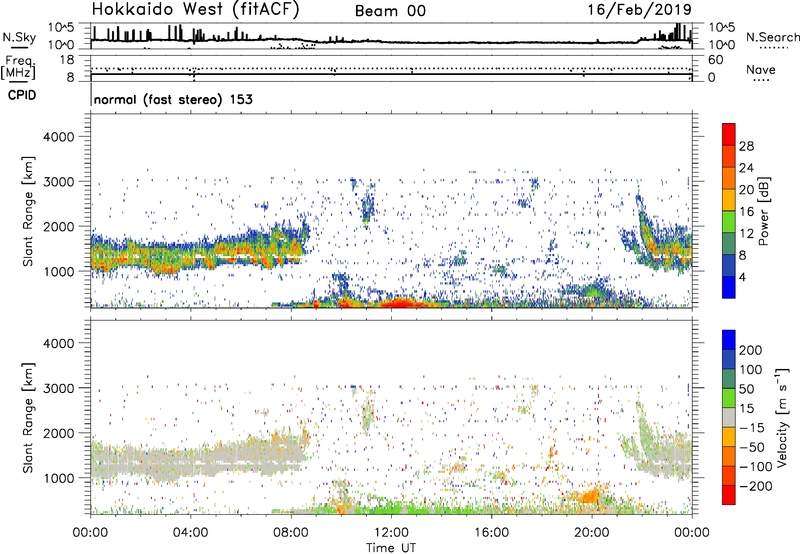Click the "12:00" time tick label

(x=391, y=533)
